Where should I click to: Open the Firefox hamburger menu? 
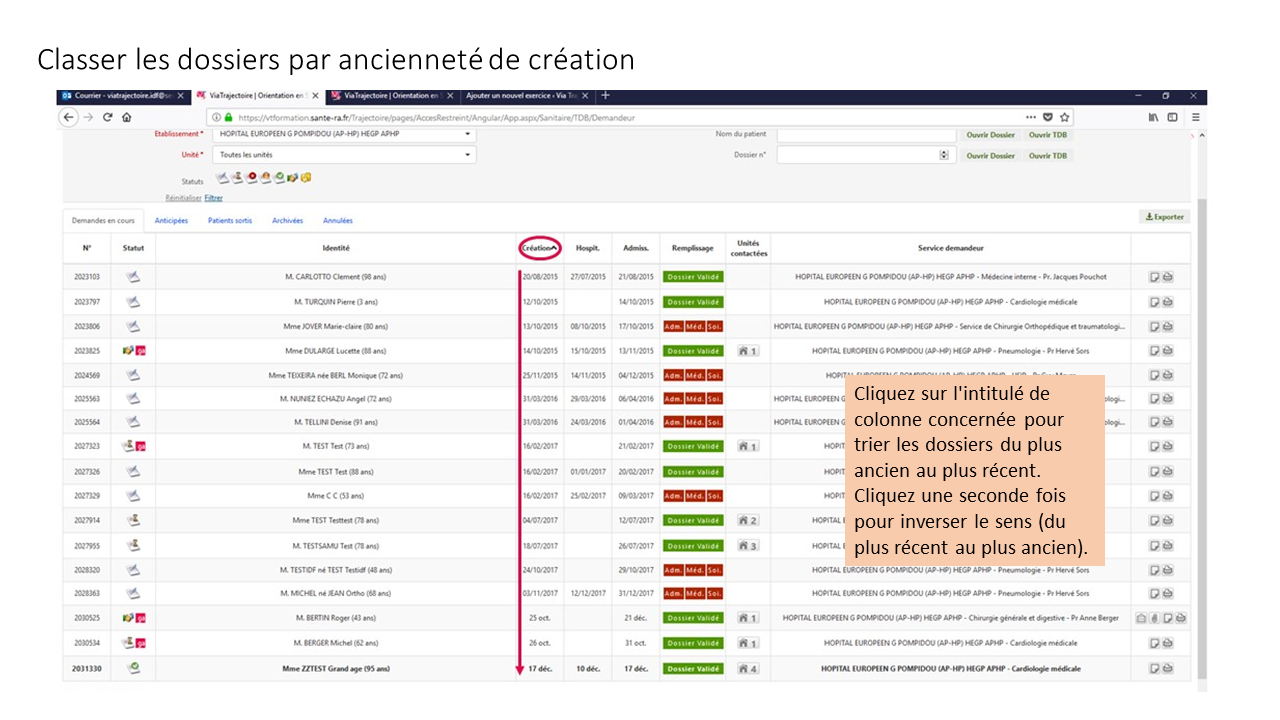click(x=1195, y=117)
